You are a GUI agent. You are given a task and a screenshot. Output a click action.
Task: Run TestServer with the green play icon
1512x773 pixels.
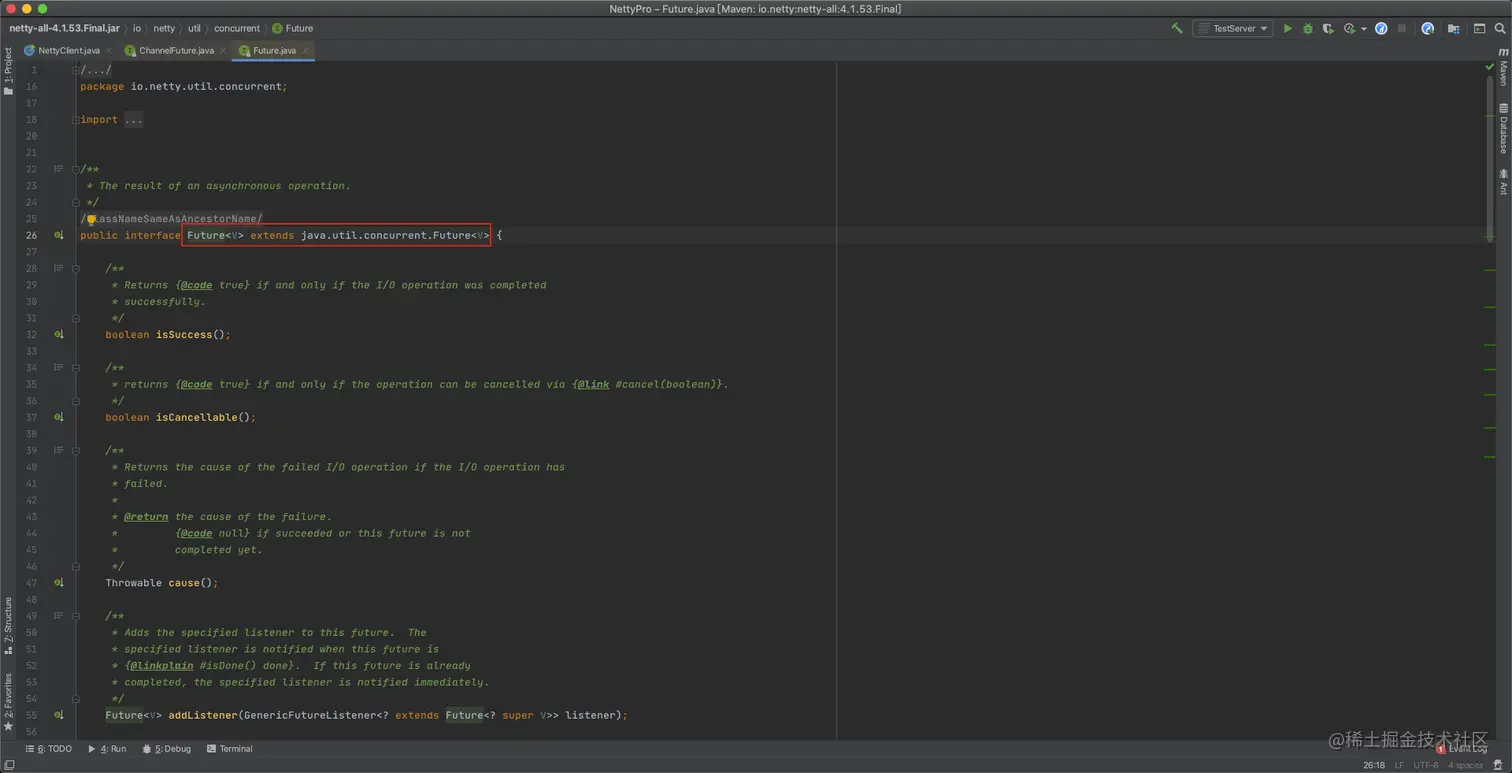coord(1287,28)
